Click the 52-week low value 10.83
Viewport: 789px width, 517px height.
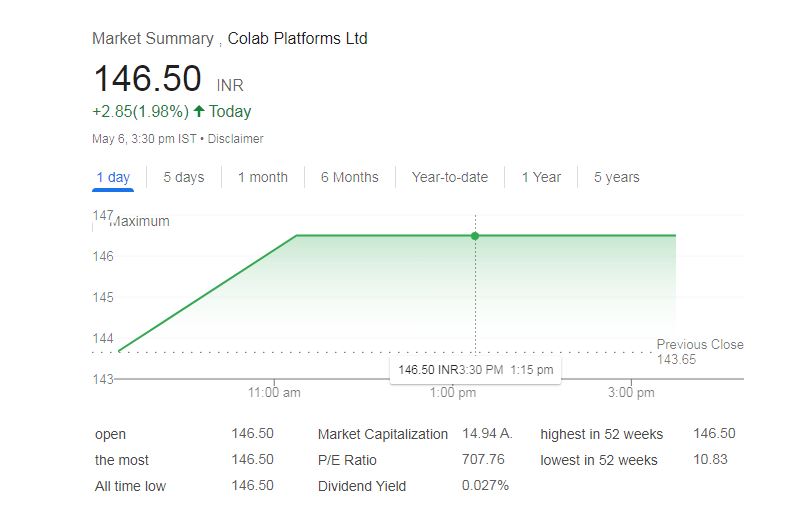tap(711, 459)
